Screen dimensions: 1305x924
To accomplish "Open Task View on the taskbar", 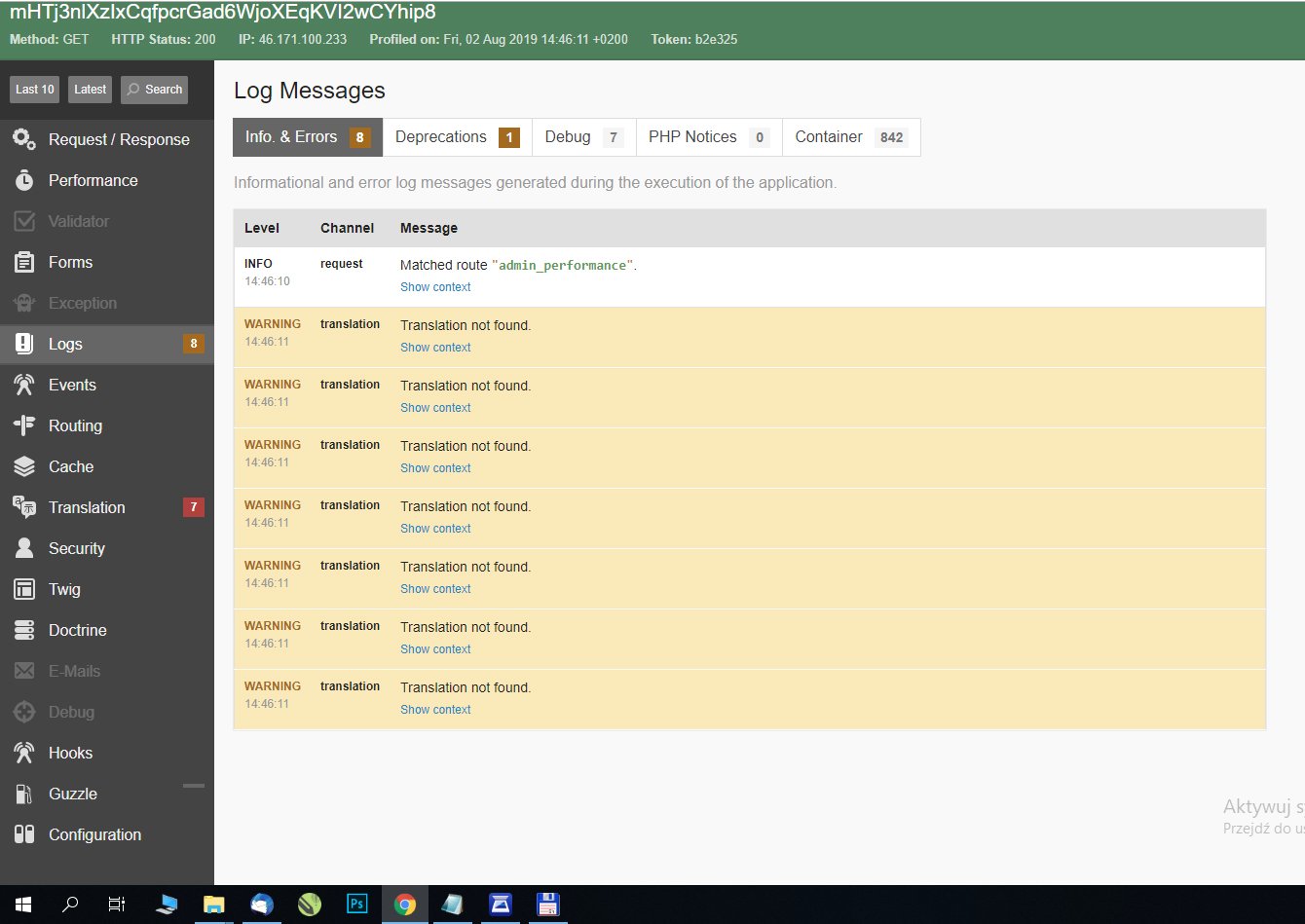I will (117, 905).
